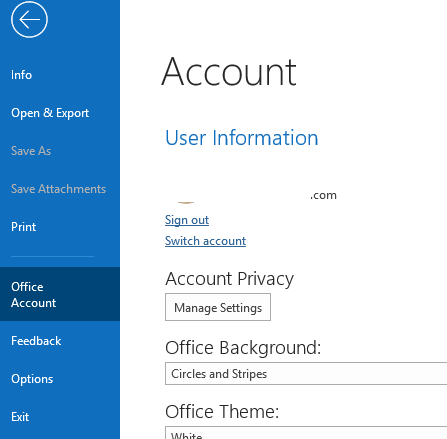
Task: Open the Office Background dropdown
Action: pyautogui.click(x=306, y=374)
